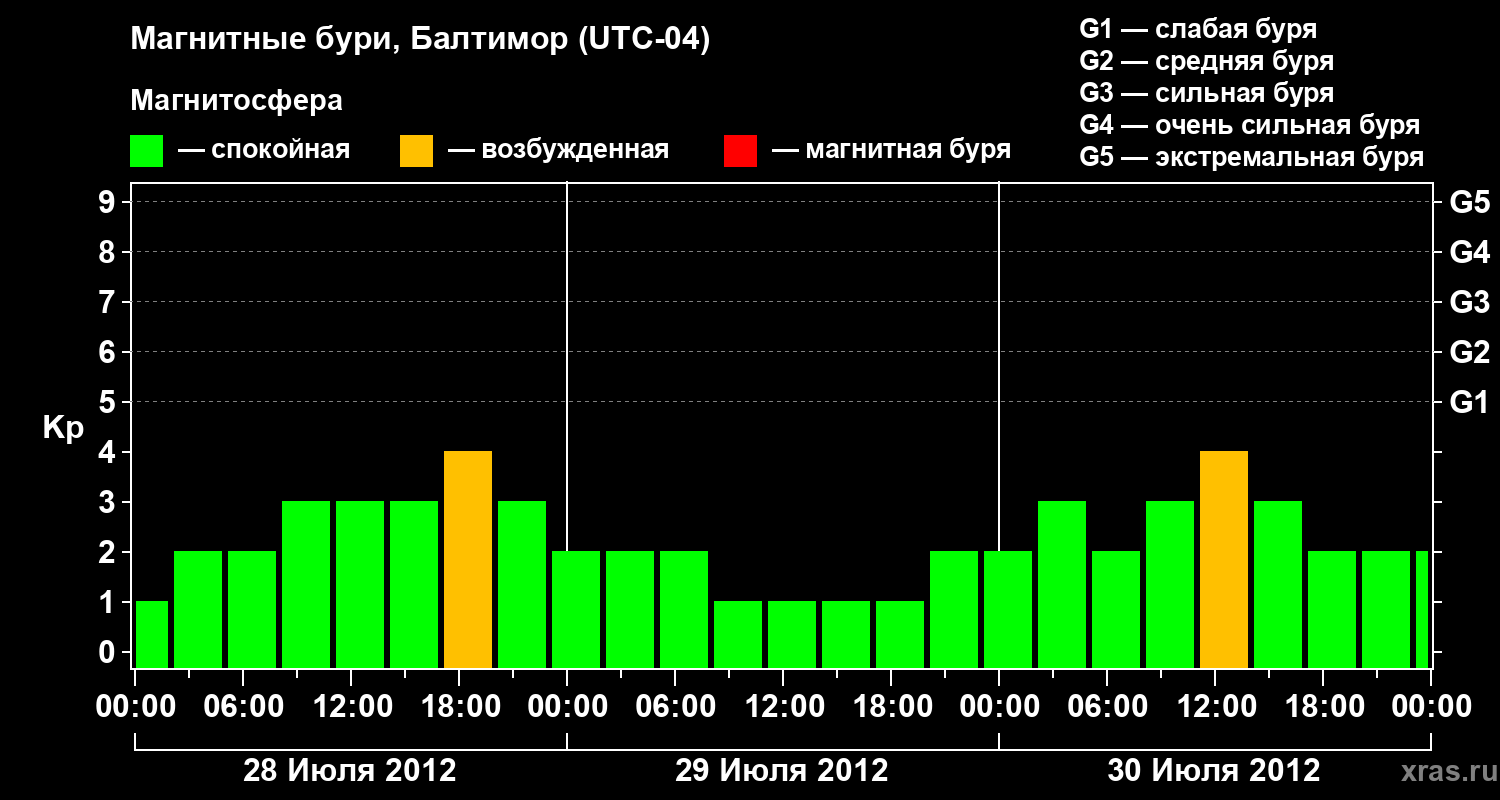Click the final '00:00' label ending 30 July
This screenshot has width=1500, height=800.
(1431, 707)
